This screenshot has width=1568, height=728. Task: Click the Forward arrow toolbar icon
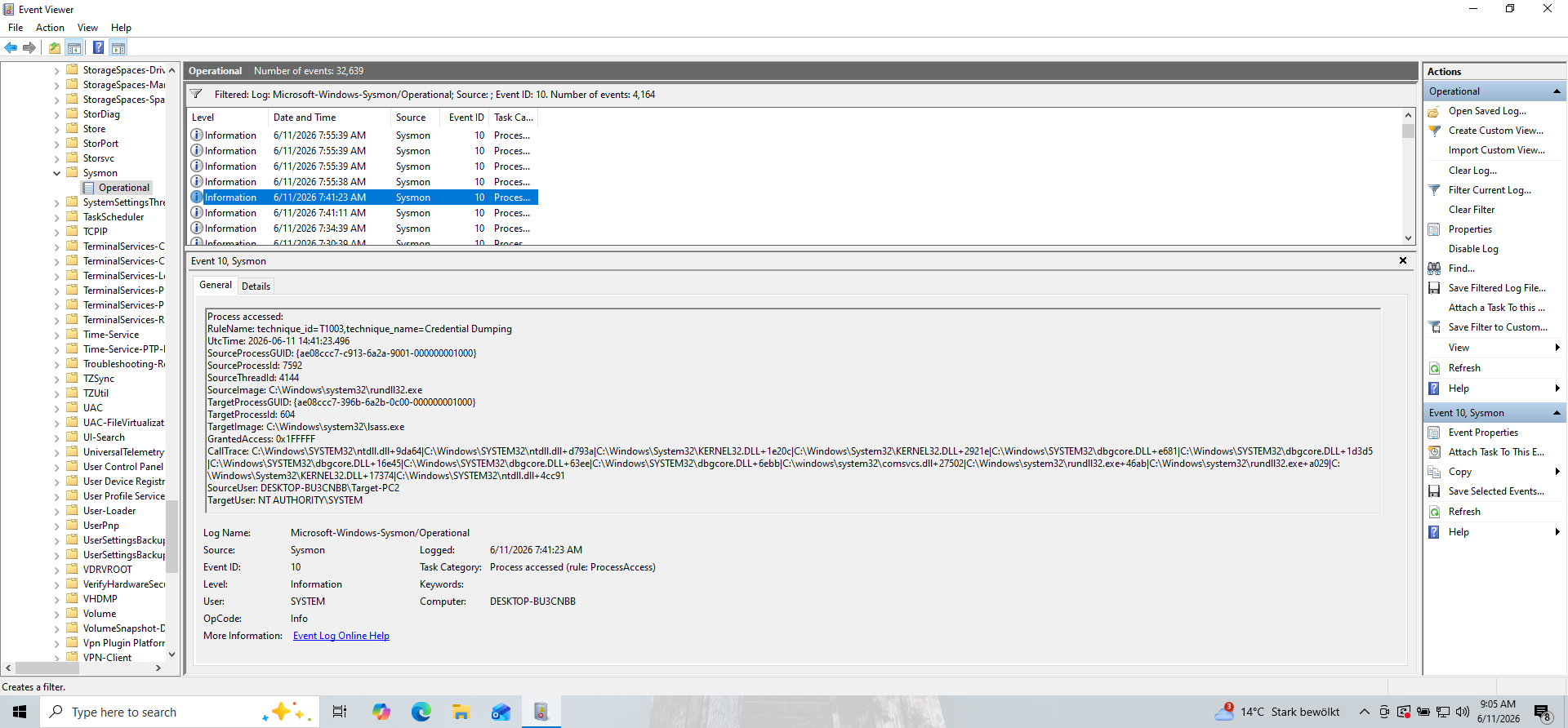point(29,47)
